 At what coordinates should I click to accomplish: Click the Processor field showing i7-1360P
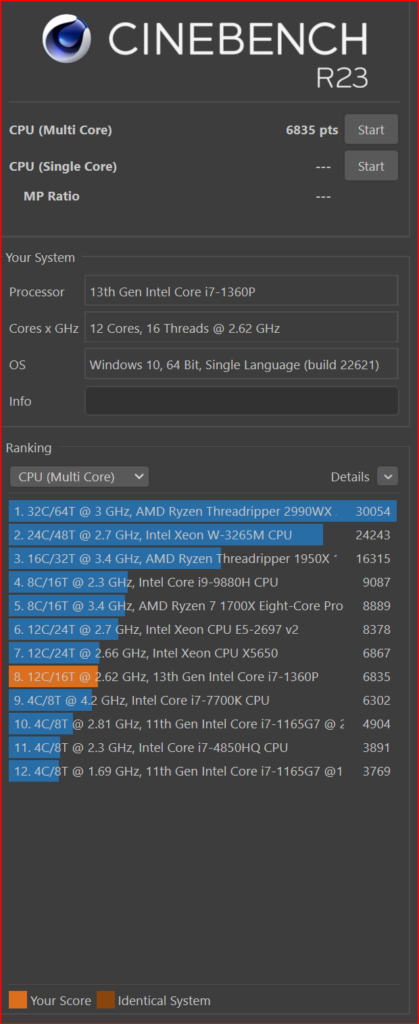(241, 291)
